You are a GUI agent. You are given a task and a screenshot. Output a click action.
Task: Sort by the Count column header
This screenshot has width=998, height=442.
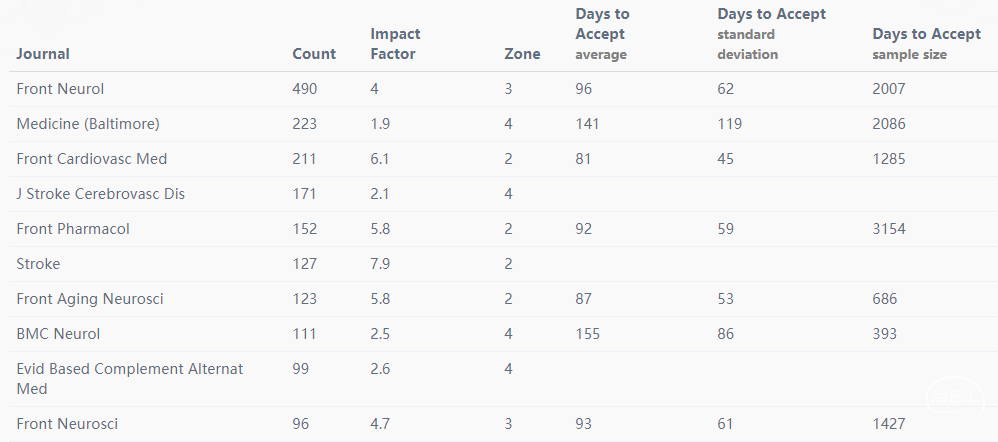314,54
